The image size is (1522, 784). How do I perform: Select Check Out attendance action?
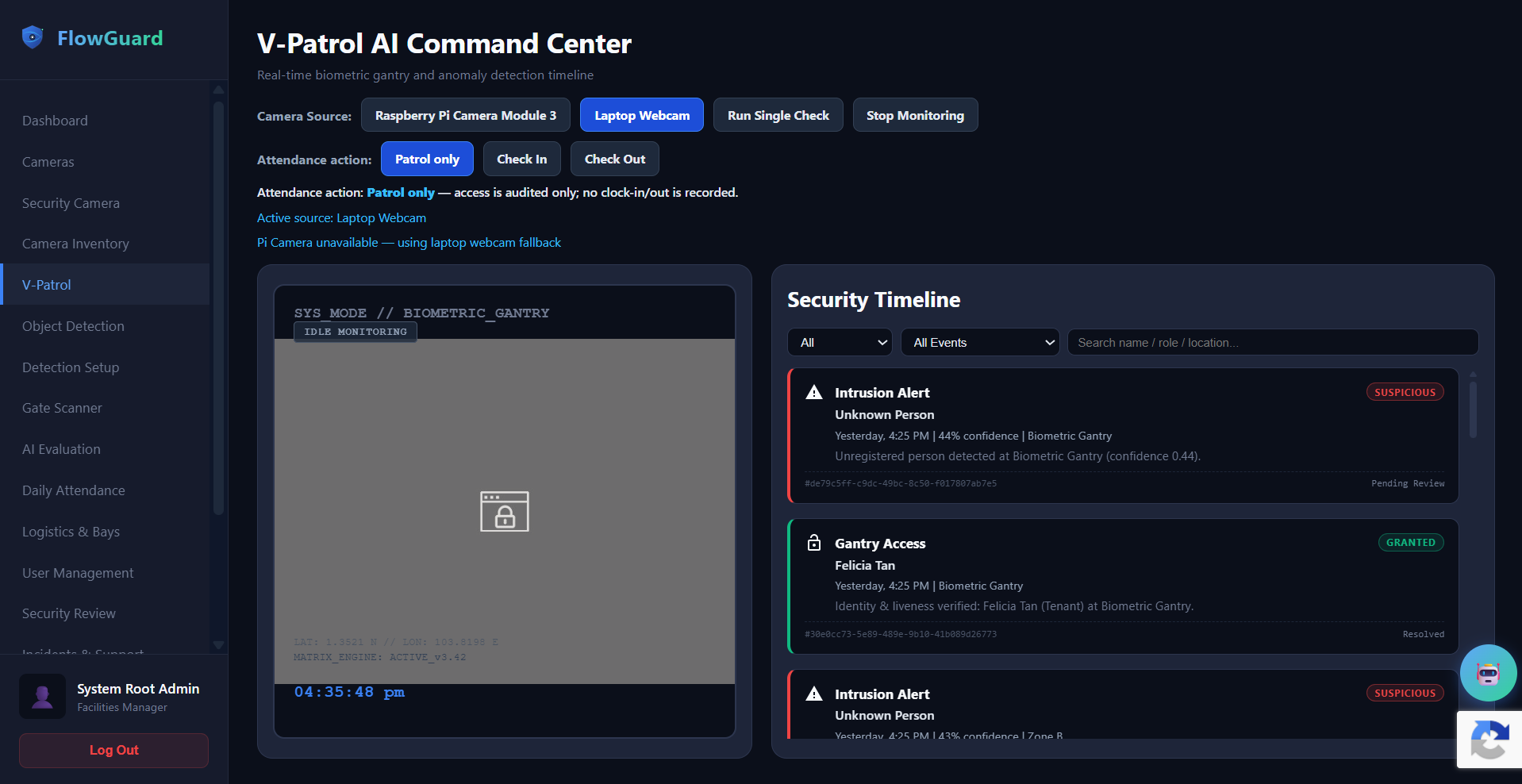615,159
